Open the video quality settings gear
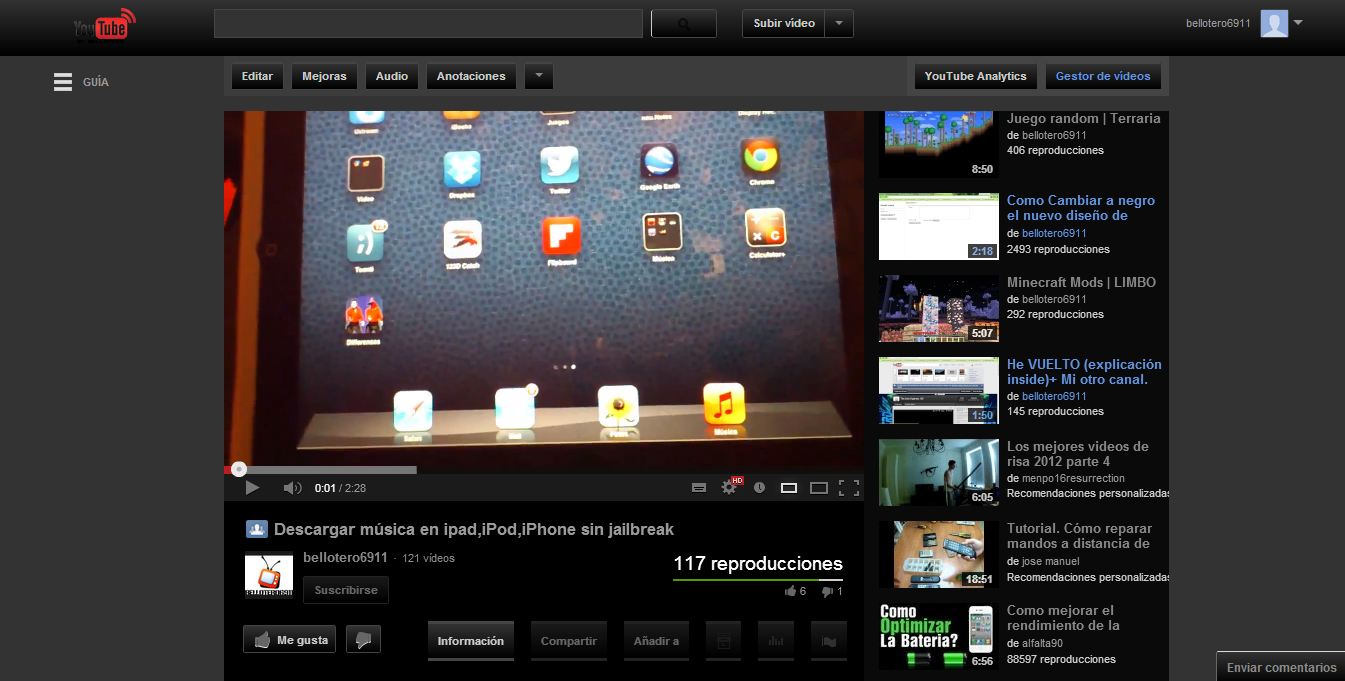 [x=728, y=488]
